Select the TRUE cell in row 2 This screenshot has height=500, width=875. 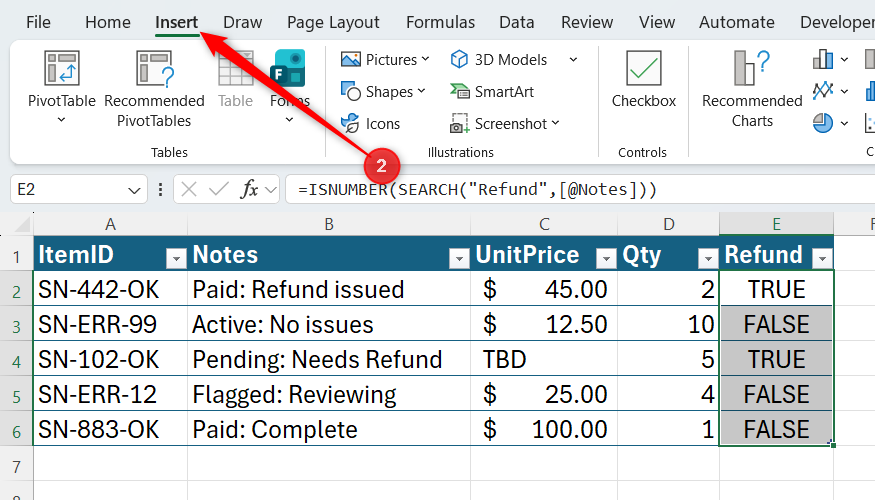[x=776, y=289]
